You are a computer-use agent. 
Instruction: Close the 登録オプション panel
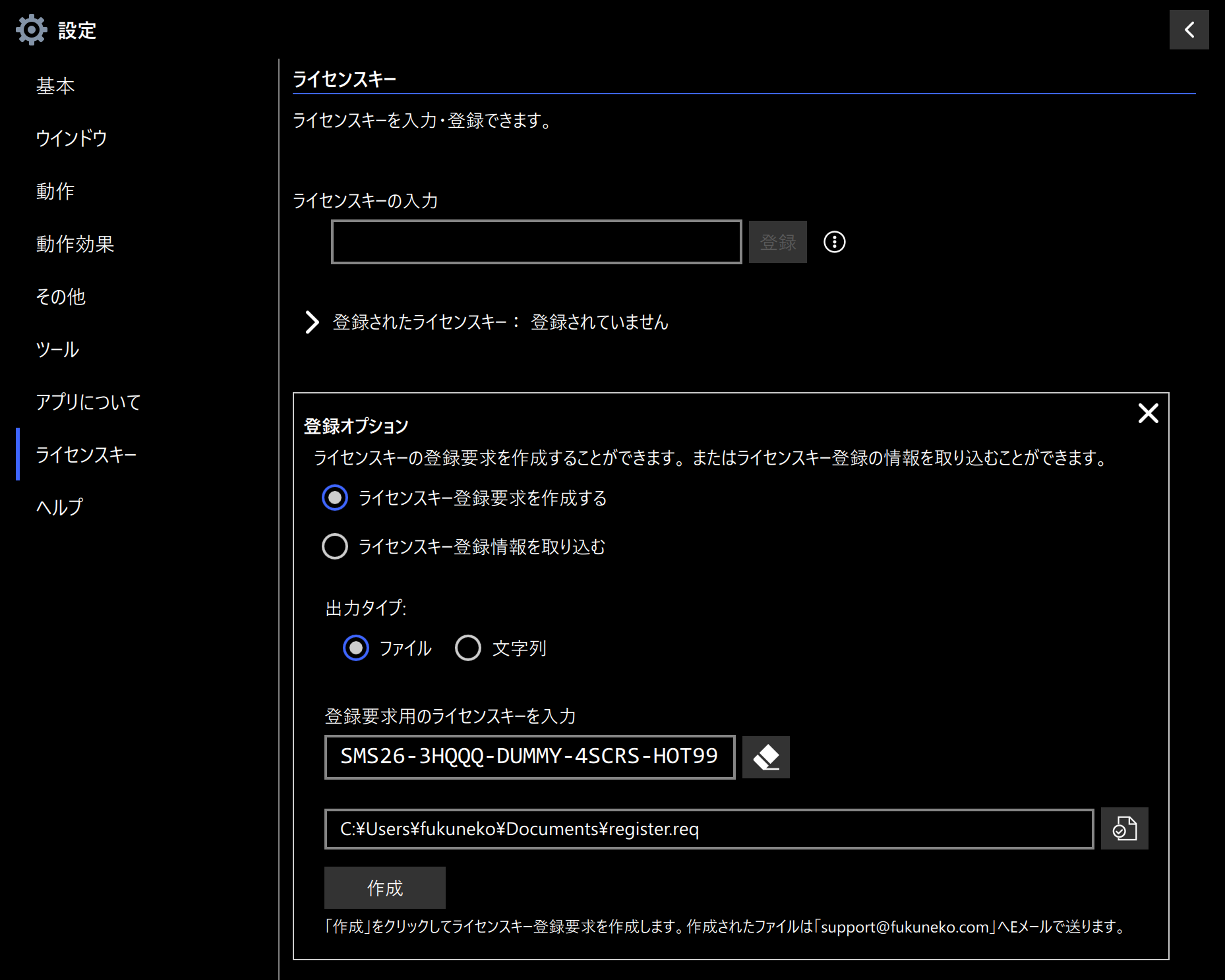1148,413
